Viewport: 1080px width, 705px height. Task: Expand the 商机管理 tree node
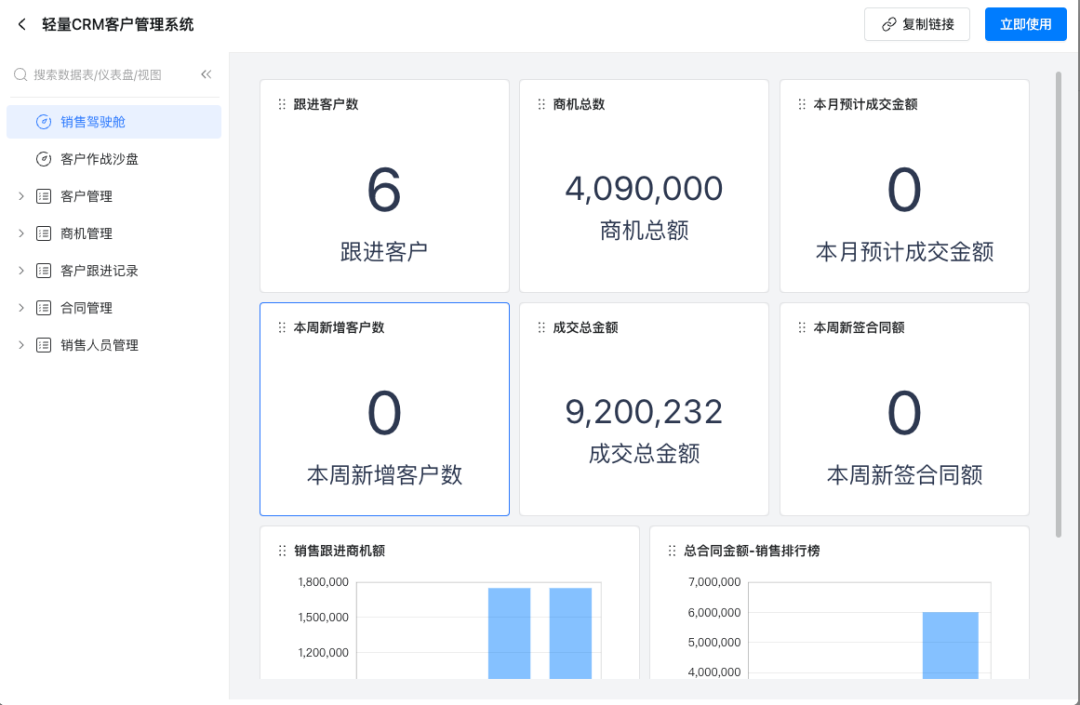(21, 233)
